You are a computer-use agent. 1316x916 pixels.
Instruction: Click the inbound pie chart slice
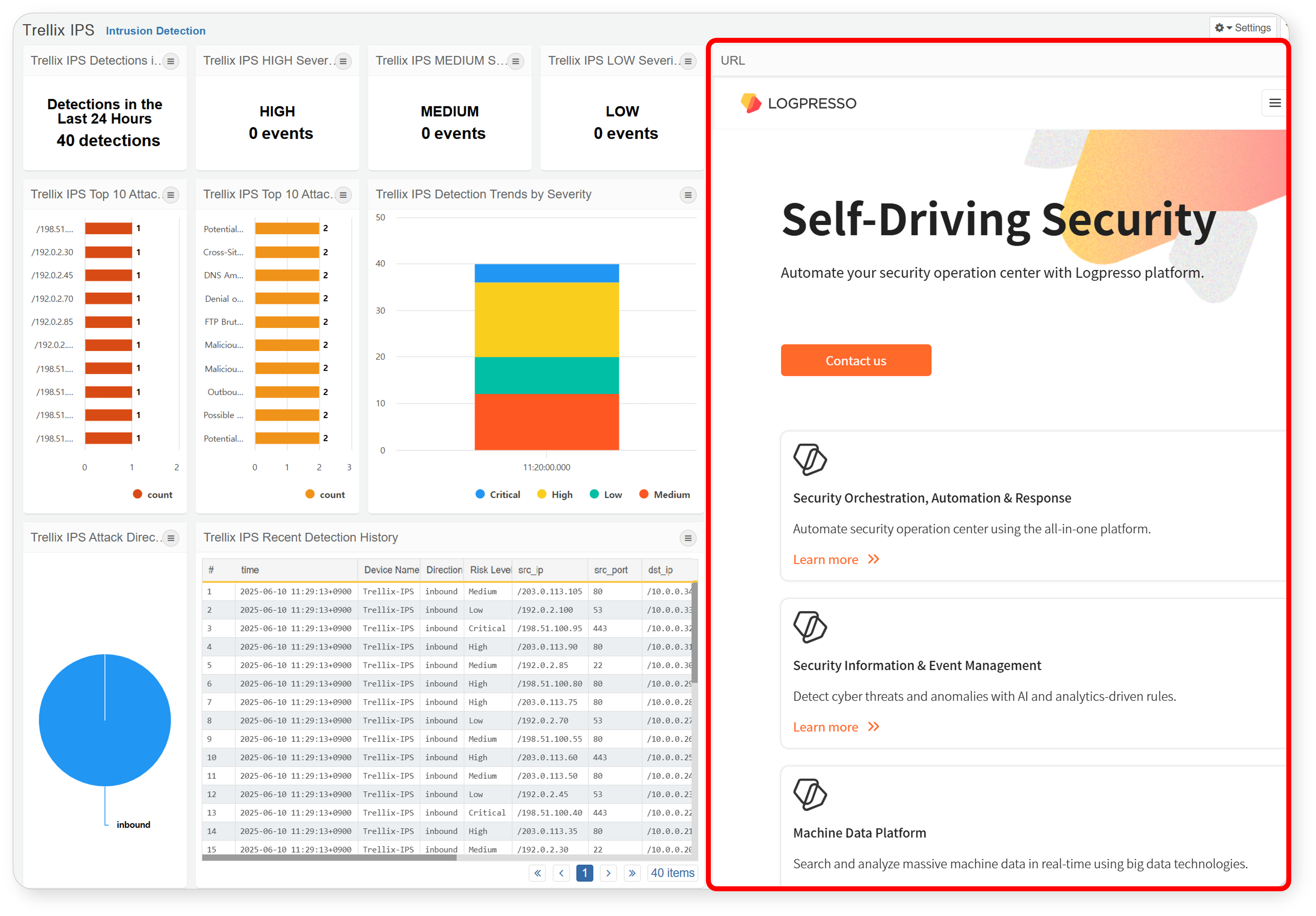tap(105, 720)
